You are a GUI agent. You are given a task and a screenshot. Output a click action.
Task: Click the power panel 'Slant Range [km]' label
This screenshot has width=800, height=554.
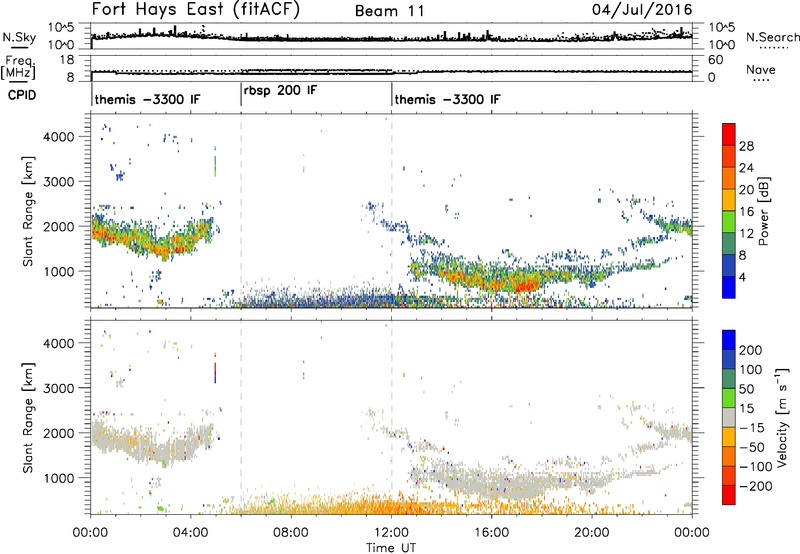tap(28, 211)
